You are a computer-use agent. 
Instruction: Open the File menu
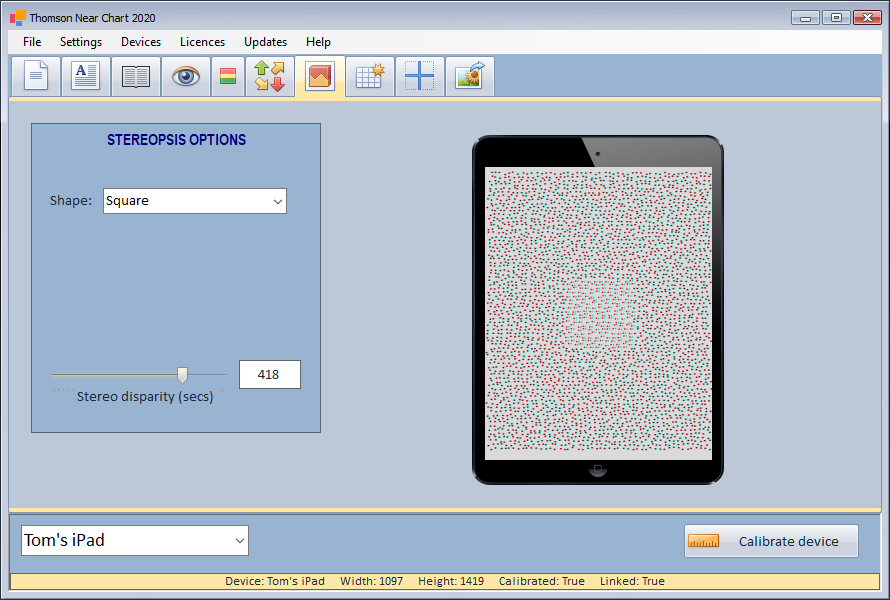pos(32,42)
